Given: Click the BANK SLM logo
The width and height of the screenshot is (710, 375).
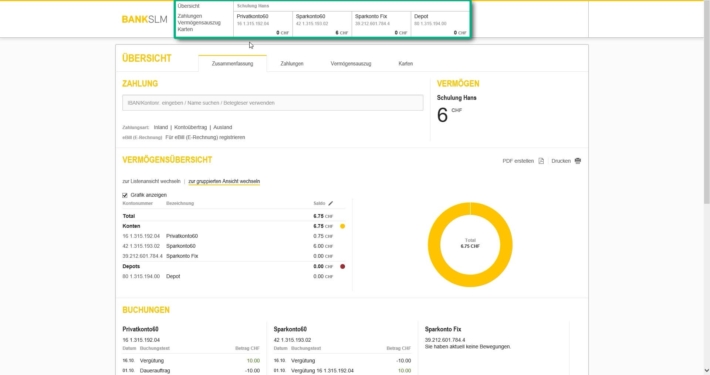Looking at the screenshot, I should point(144,19).
